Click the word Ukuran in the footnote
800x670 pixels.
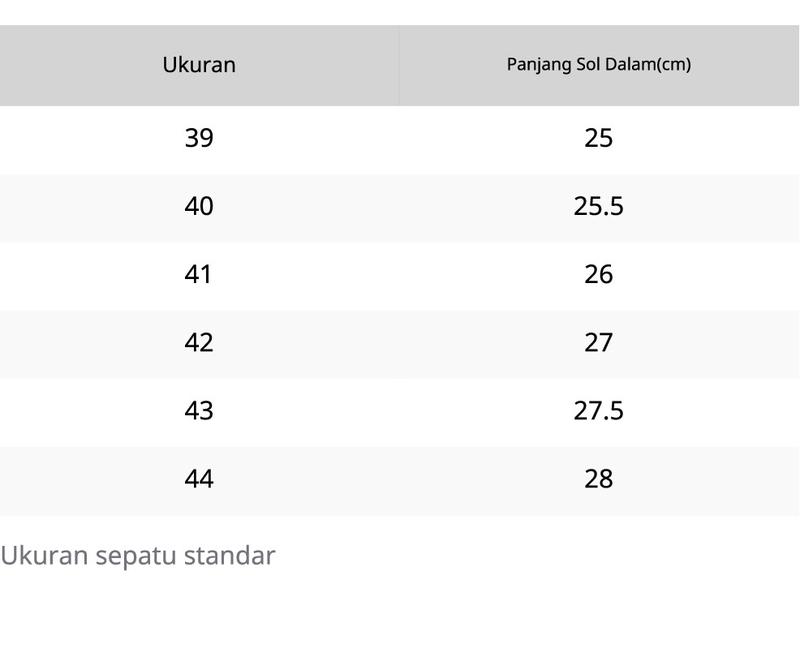tap(44, 555)
